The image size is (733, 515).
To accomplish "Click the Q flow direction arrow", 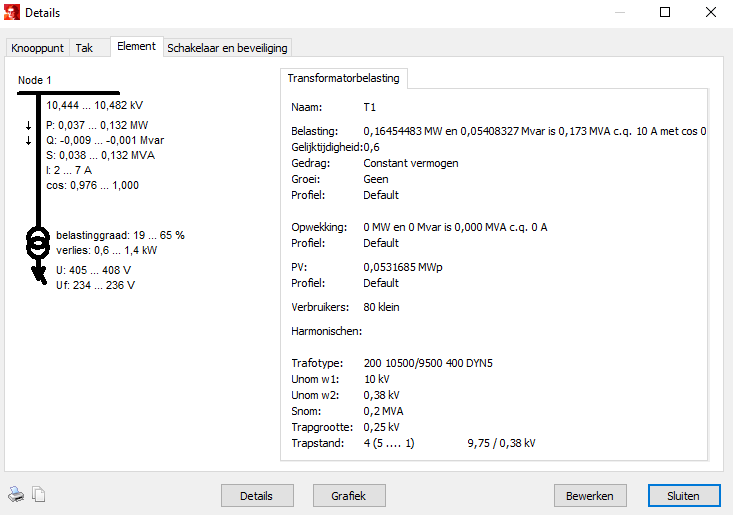I will coord(29,140).
